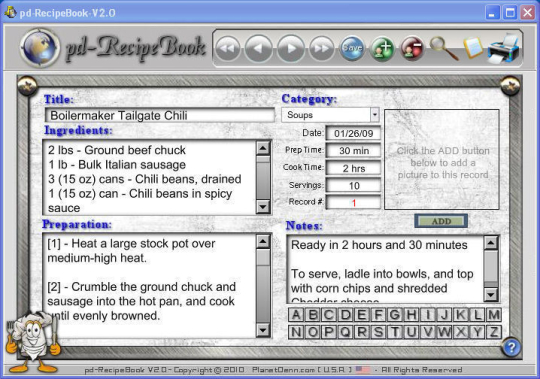Jump to last record button
Viewport: 540px width, 379px height.
click(x=322, y=49)
